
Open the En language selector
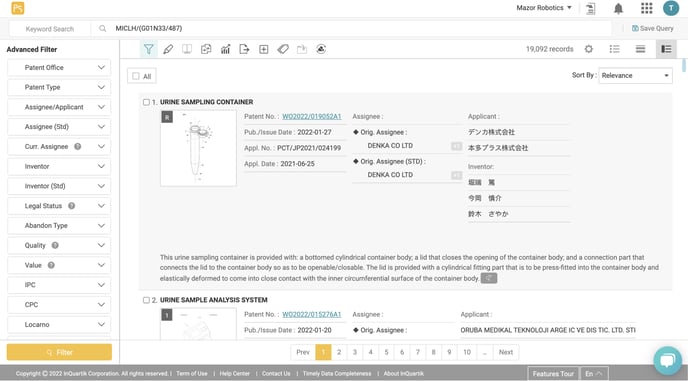tap(594, 374)
